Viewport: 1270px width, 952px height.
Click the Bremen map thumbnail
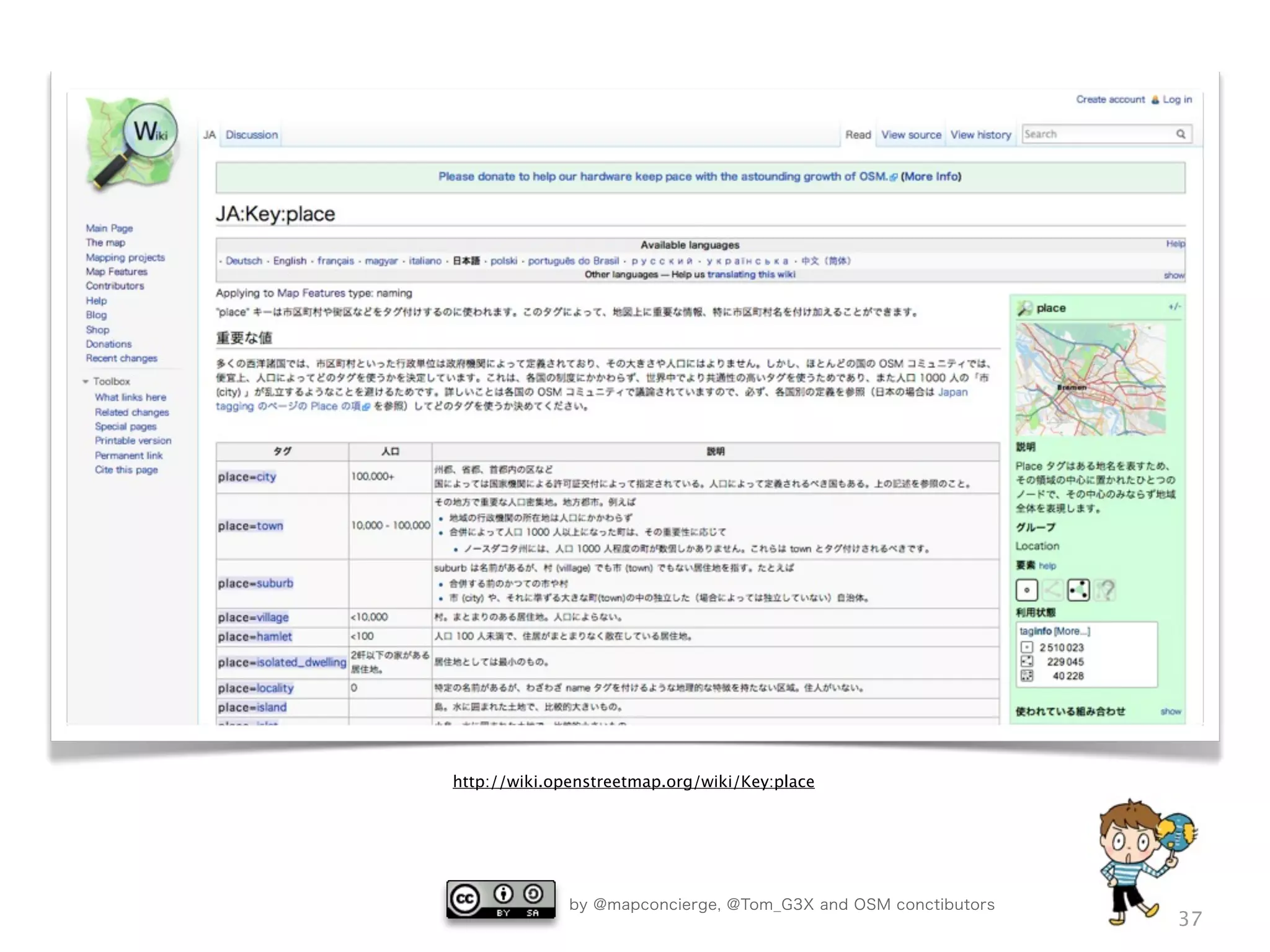1091,379
